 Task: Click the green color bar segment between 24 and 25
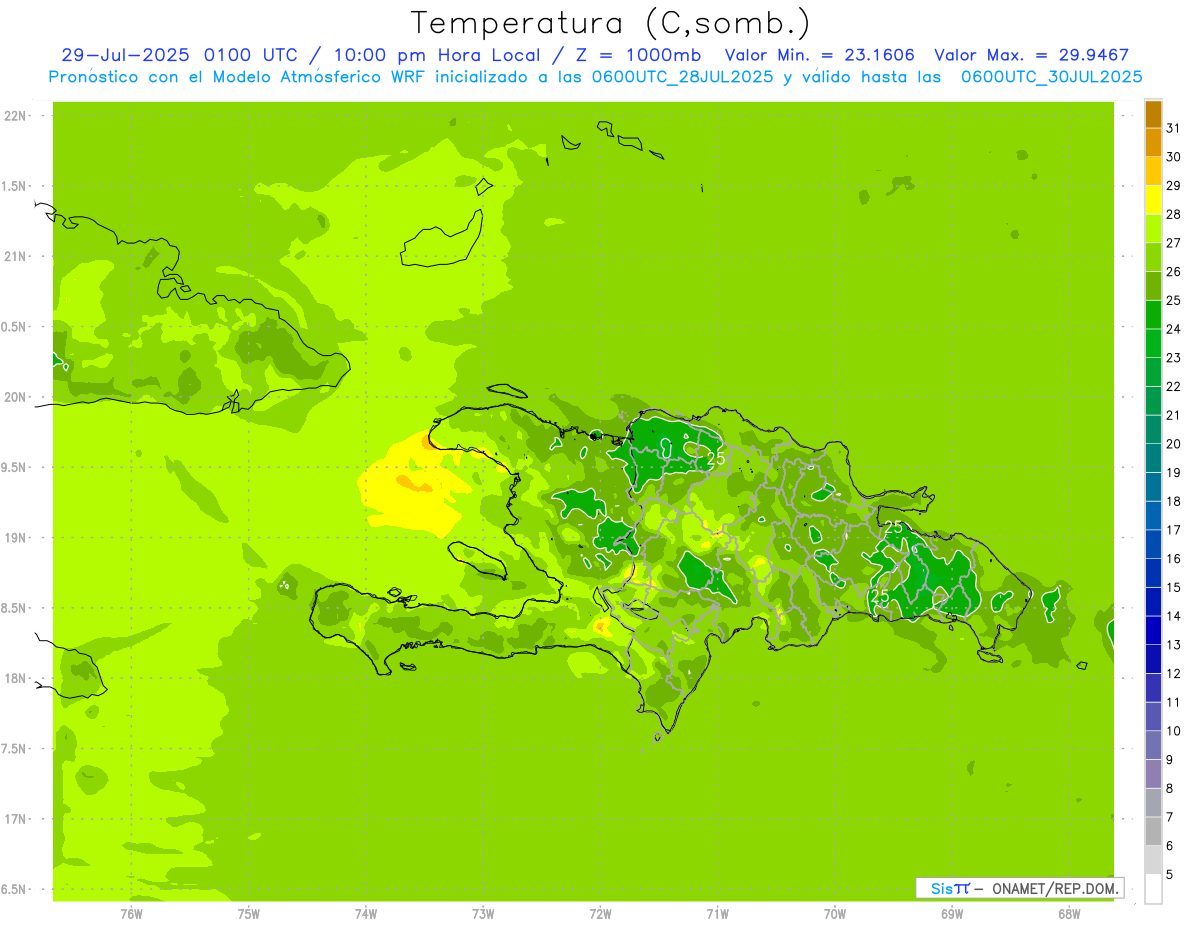(1153, 315)
